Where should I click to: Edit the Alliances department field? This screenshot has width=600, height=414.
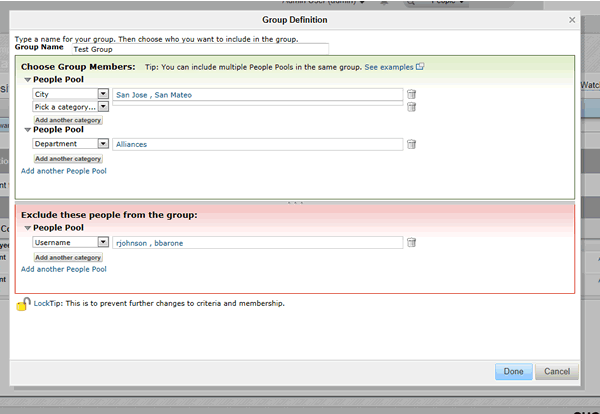[x=258, y=144]
